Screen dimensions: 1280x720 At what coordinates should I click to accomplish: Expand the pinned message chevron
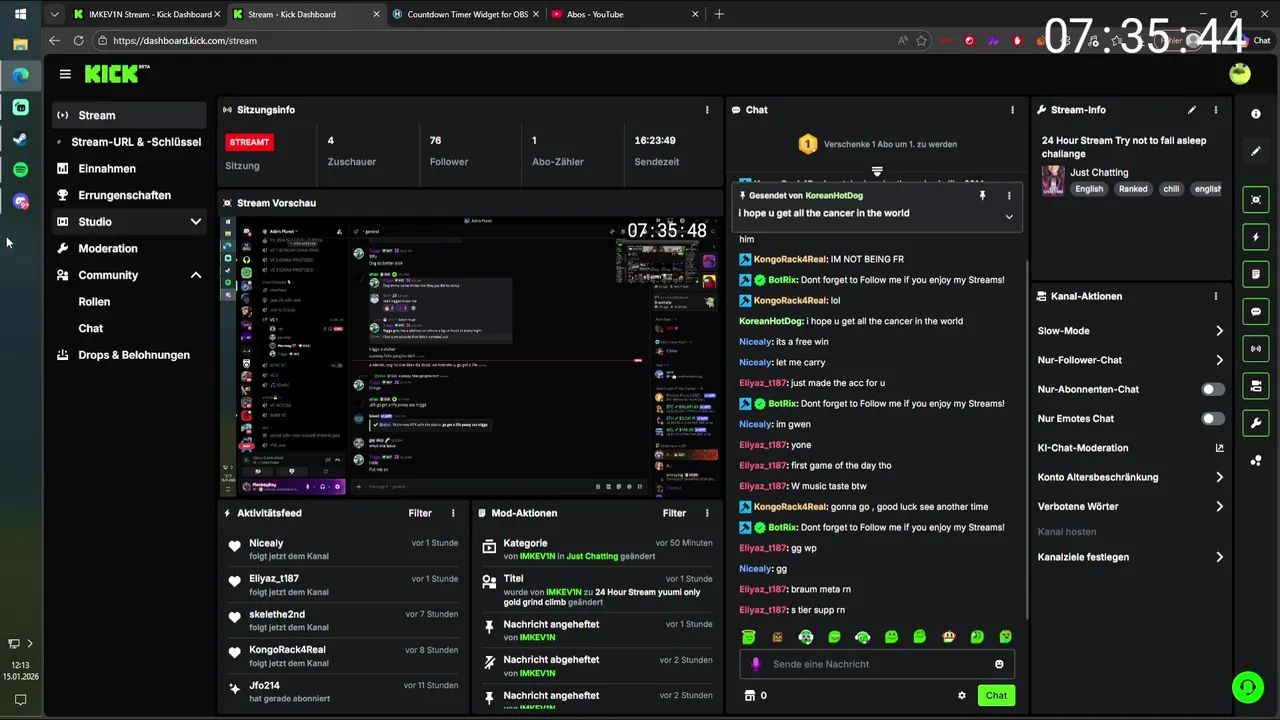[x=1009, y=216]
